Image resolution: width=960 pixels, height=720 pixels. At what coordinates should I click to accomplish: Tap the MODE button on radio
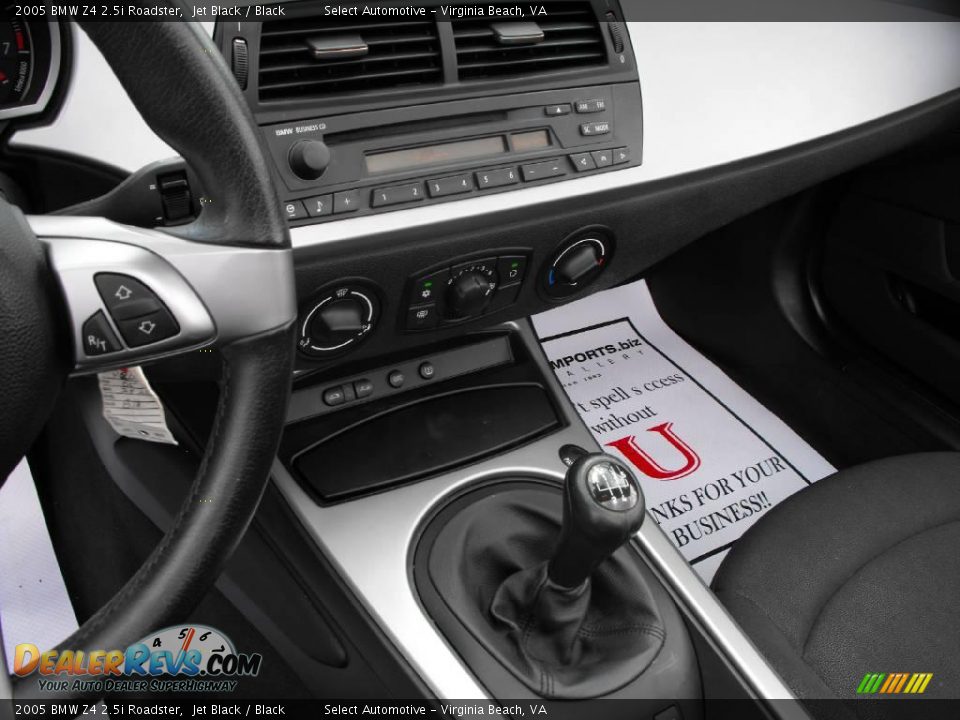(x=602, y=128)
